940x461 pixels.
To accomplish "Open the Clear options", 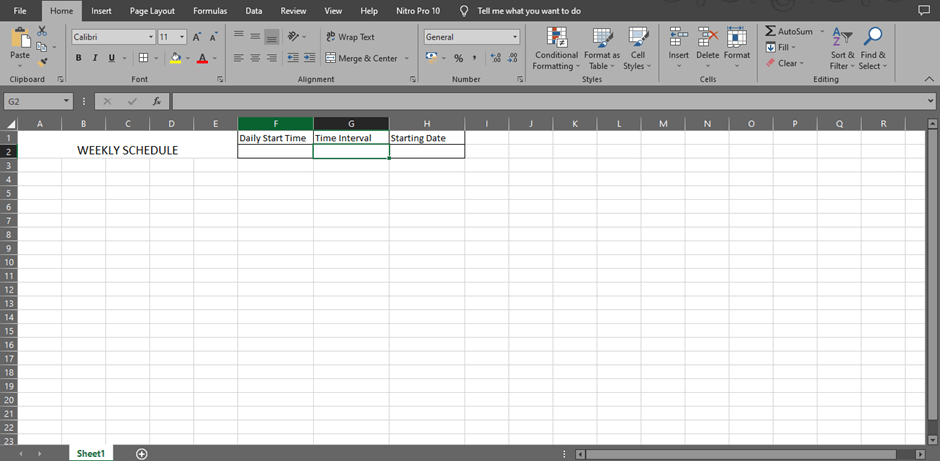I will tap(784, 63).
